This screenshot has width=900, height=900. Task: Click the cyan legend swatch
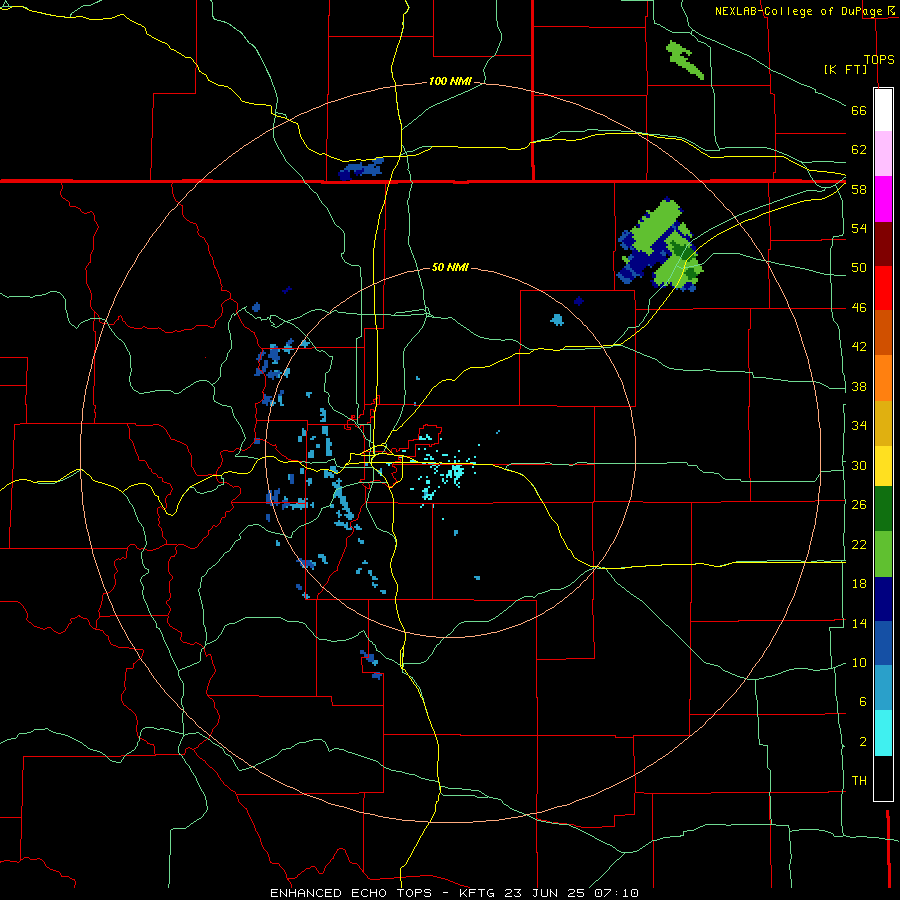[883, 733]
